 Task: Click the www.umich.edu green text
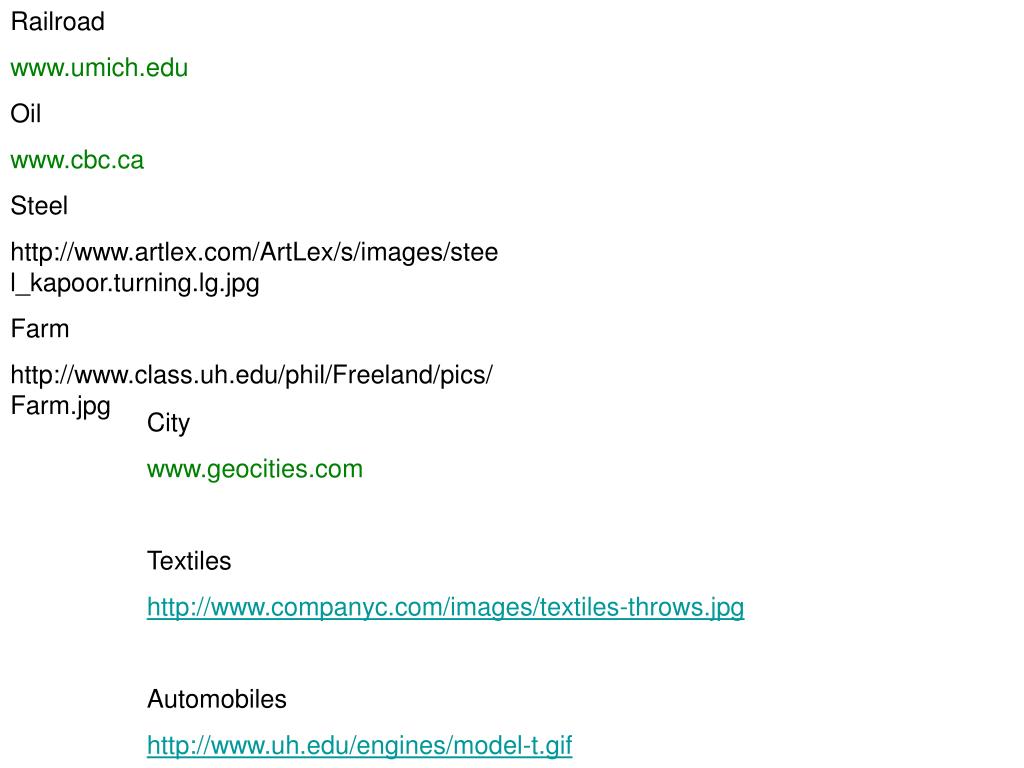coord(99,68)
